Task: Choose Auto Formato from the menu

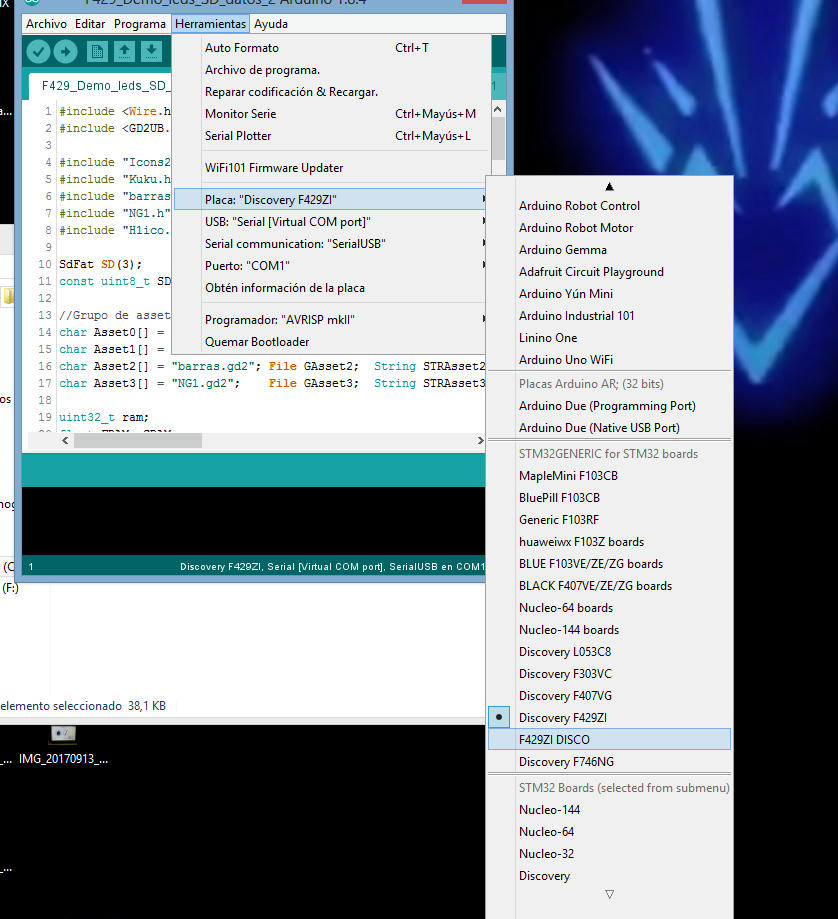Action: click(x=331, y=48)
